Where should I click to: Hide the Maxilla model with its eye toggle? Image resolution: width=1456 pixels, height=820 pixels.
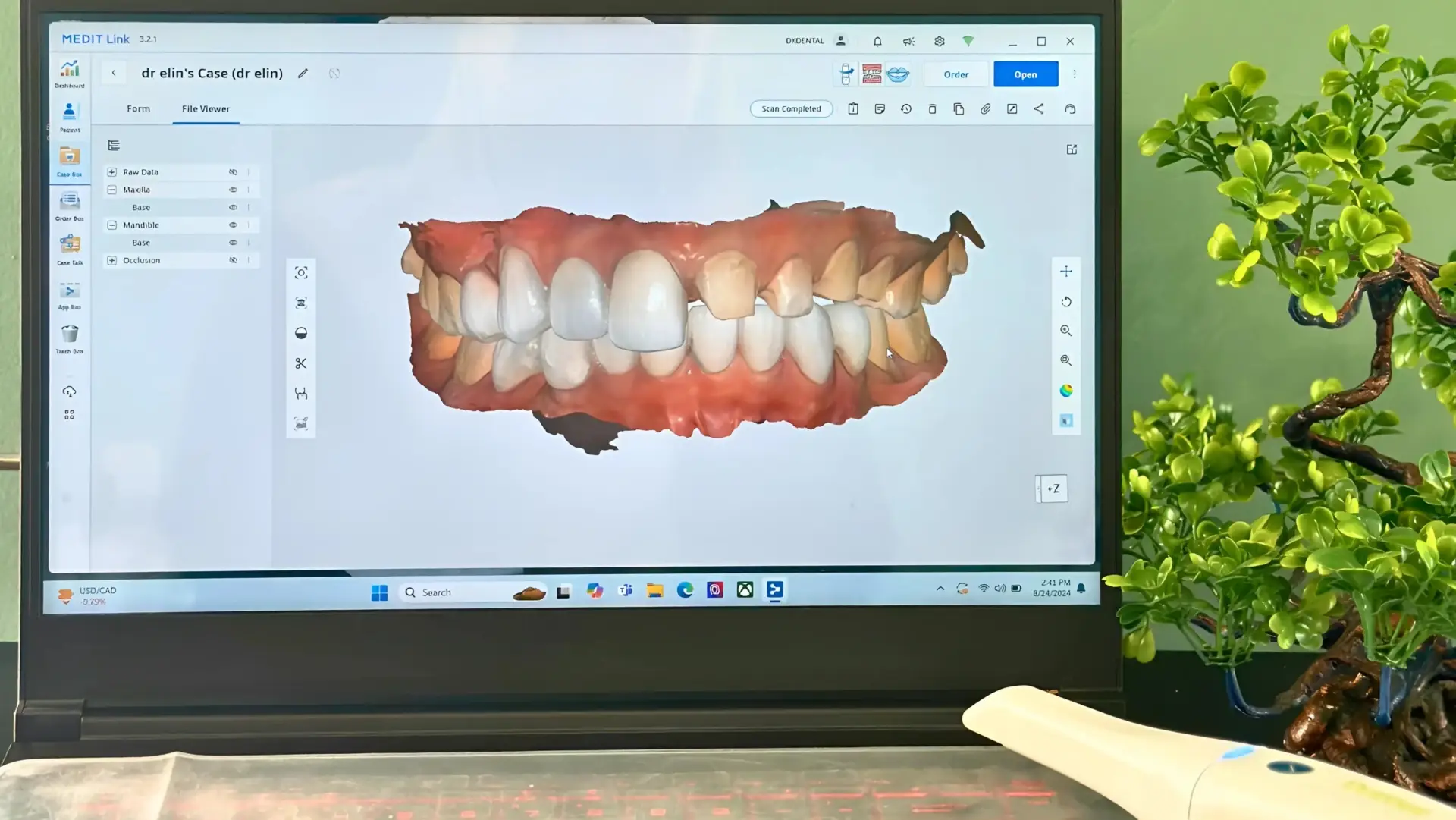click(233, 189)
